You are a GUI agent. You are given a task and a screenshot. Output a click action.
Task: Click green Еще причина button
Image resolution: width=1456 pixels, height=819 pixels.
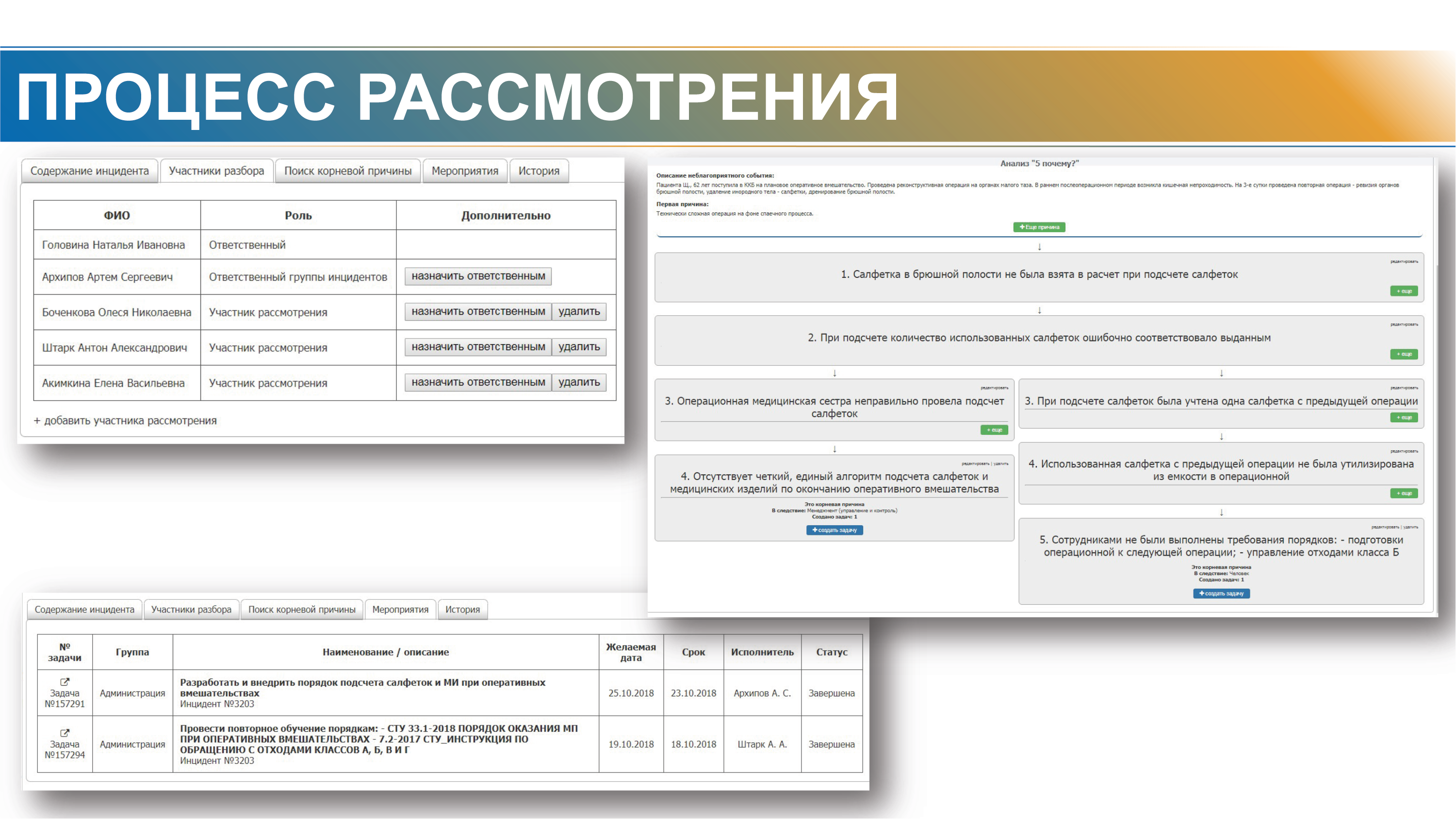[x=1039, y=227]
